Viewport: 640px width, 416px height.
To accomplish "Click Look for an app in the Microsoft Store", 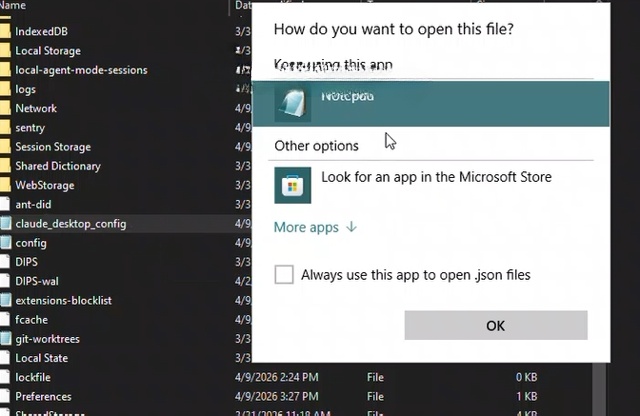I will pos(436,177).
